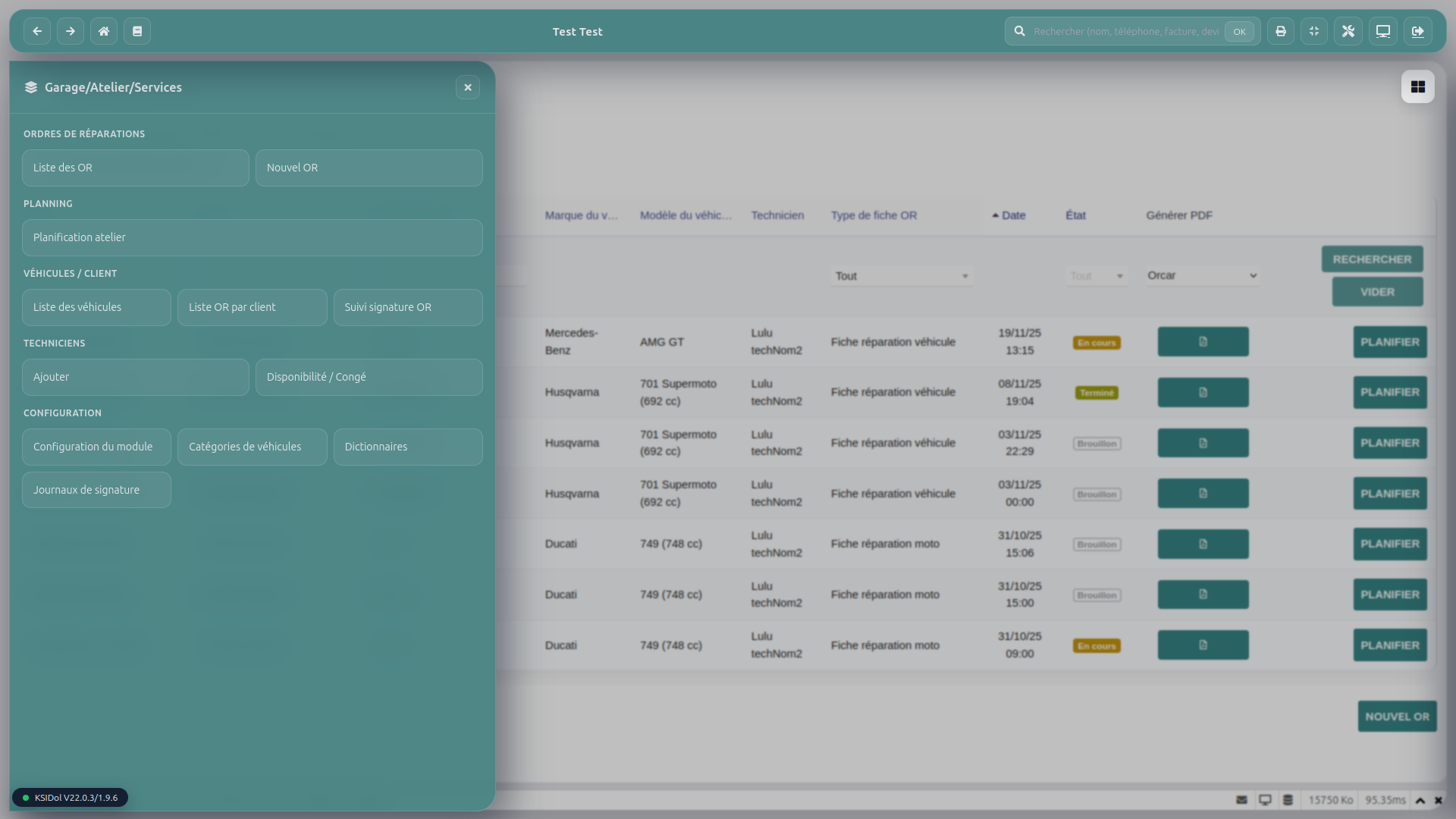This screenshot has height=819, width=1456.
Task: Open the Orcar PDF model dropdown
Action: (x=1202, y=275)
